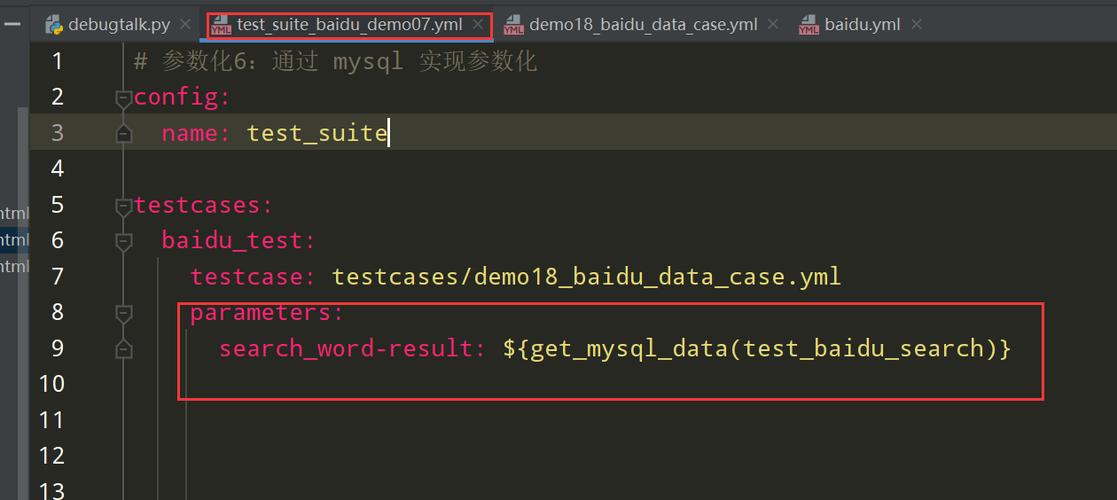This screenshot has width=1117, height=500.
Task: Hide the side panel using the minus icon
Action: [12, 24]
